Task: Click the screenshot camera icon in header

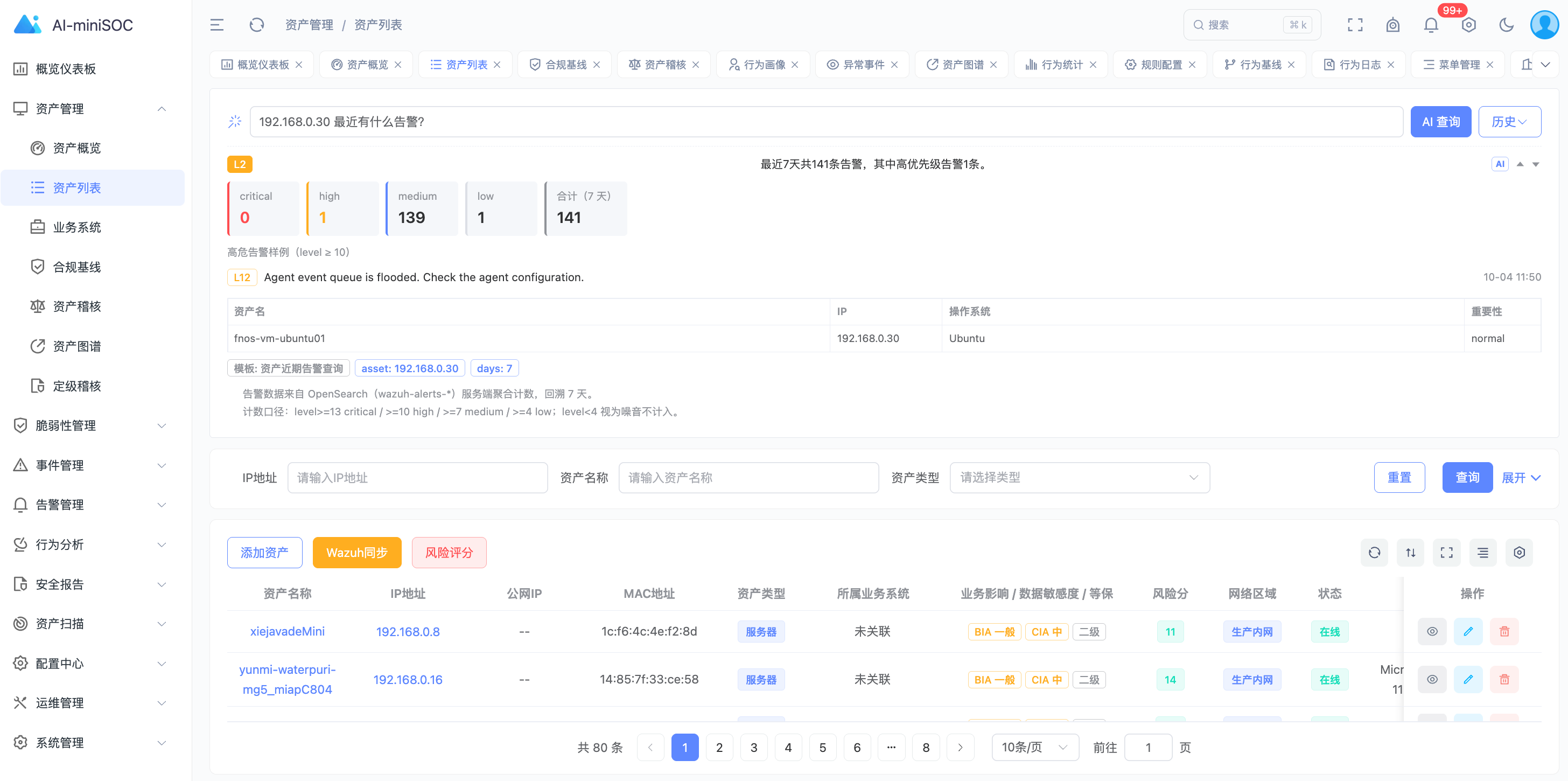Action: pyautogui.click(x=1392, y=25)
